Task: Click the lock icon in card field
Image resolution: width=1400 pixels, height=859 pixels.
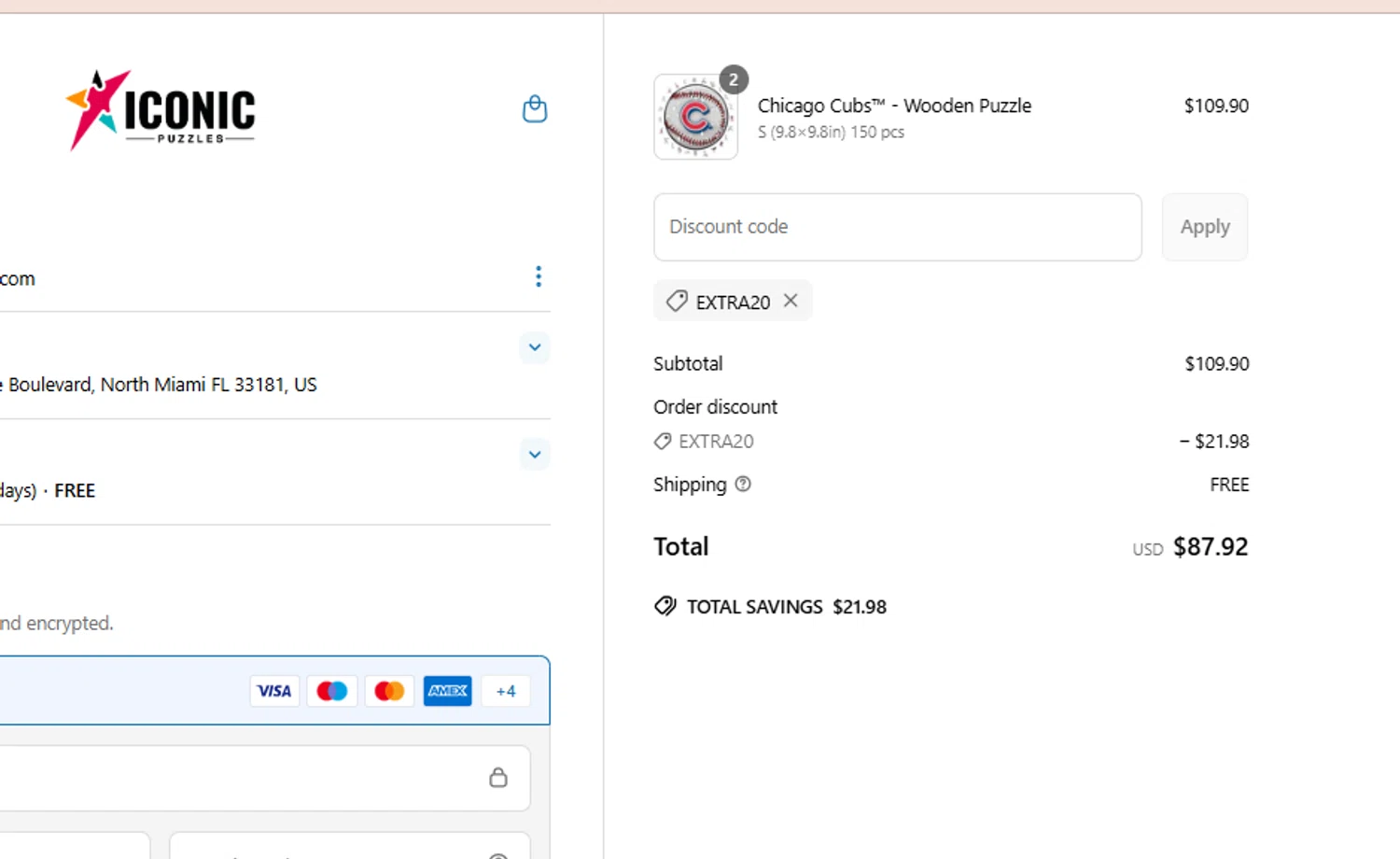Action: pyautogui.click(x=498, y=777)
